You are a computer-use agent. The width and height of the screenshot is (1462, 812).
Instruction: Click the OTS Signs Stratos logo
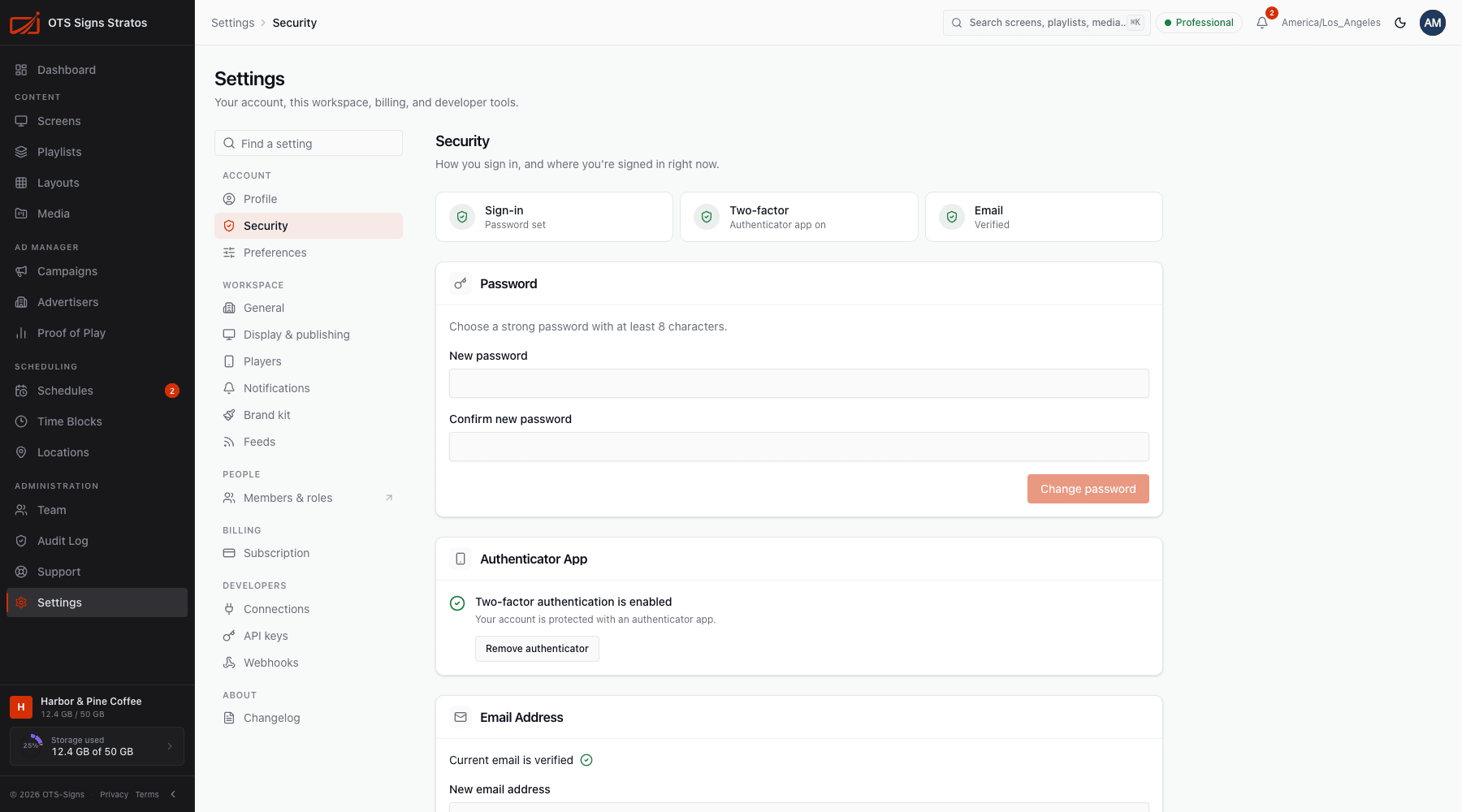click(x=24, y=23)
